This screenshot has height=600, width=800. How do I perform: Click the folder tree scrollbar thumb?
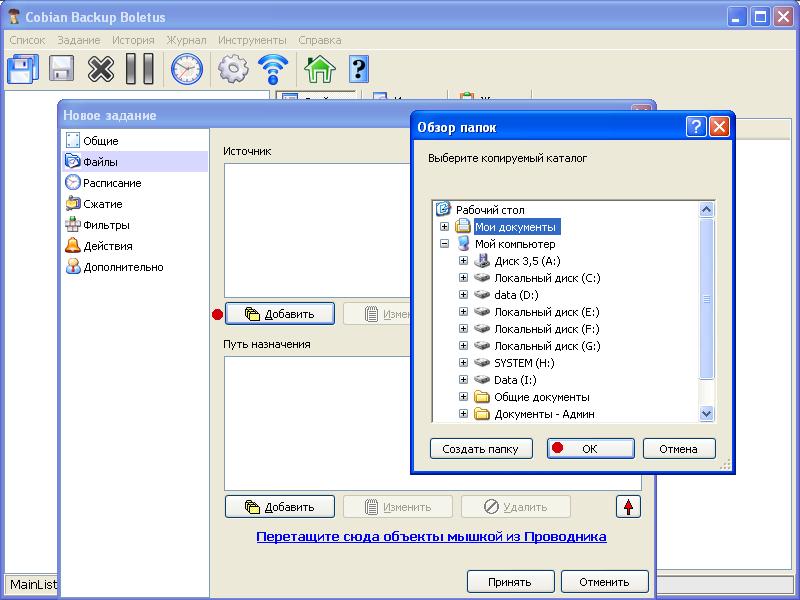(x=706, y=299)
